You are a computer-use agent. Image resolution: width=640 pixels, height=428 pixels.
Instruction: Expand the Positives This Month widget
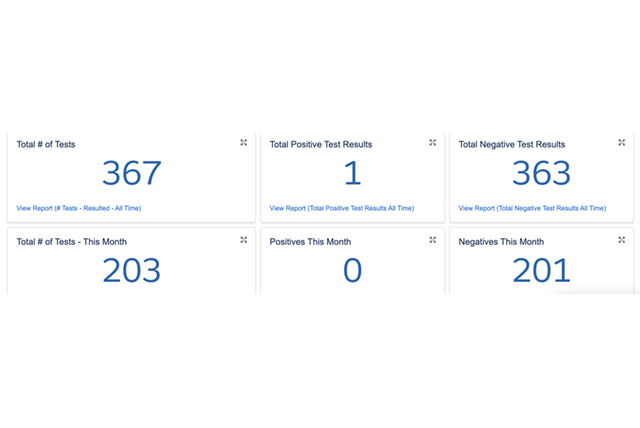(432, 240)
